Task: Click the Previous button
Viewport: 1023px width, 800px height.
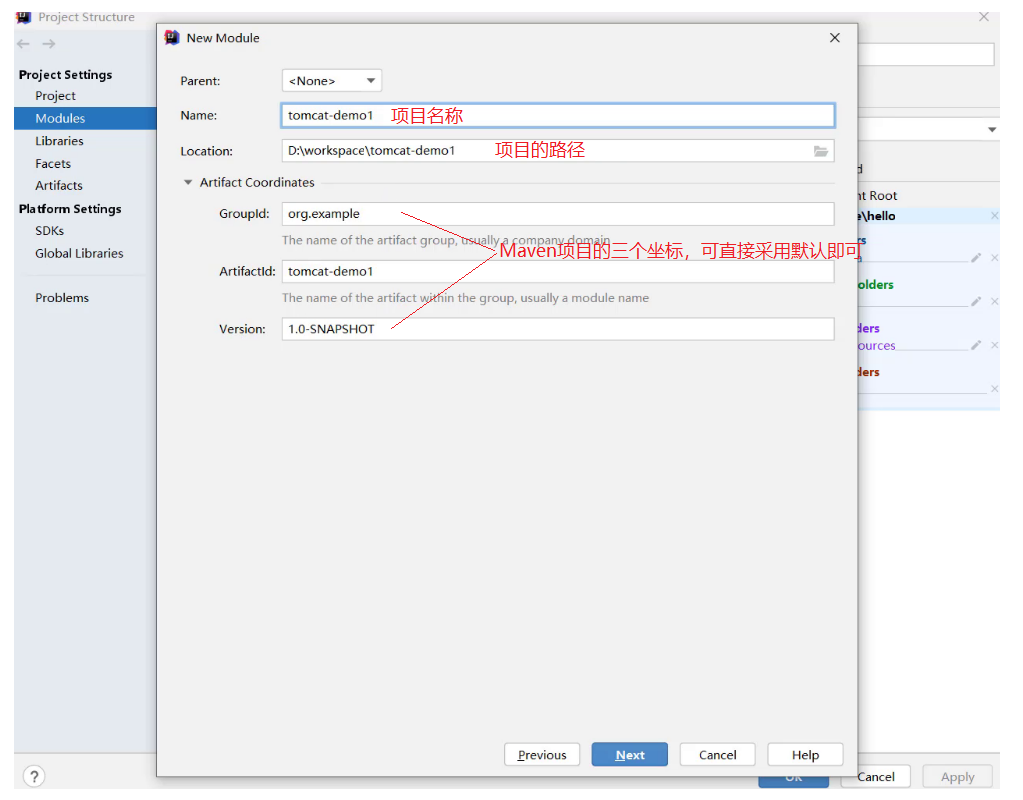Action: [542, 754]
